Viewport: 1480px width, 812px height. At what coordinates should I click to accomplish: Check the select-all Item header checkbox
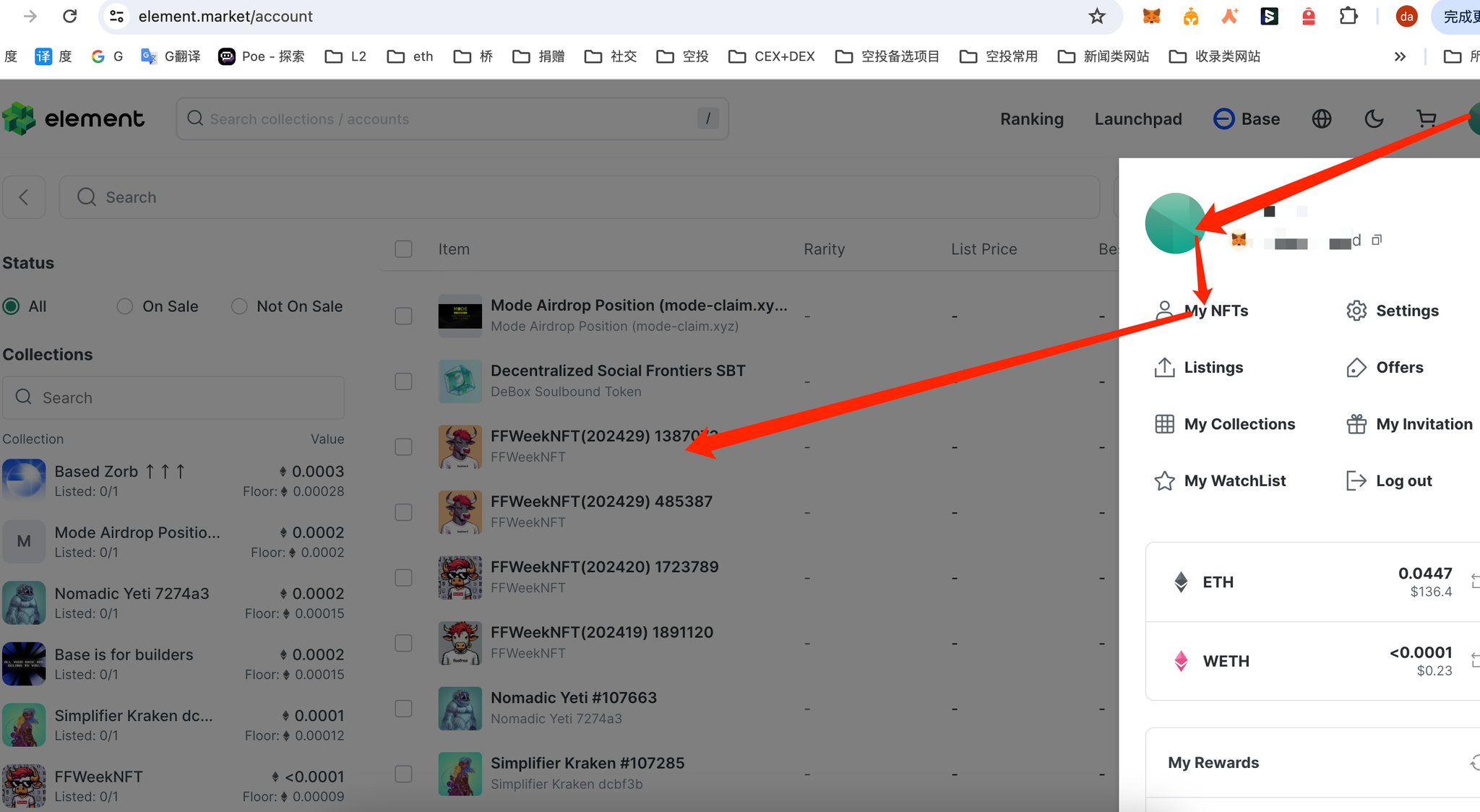pyautogui.click(x=404, y=249)
